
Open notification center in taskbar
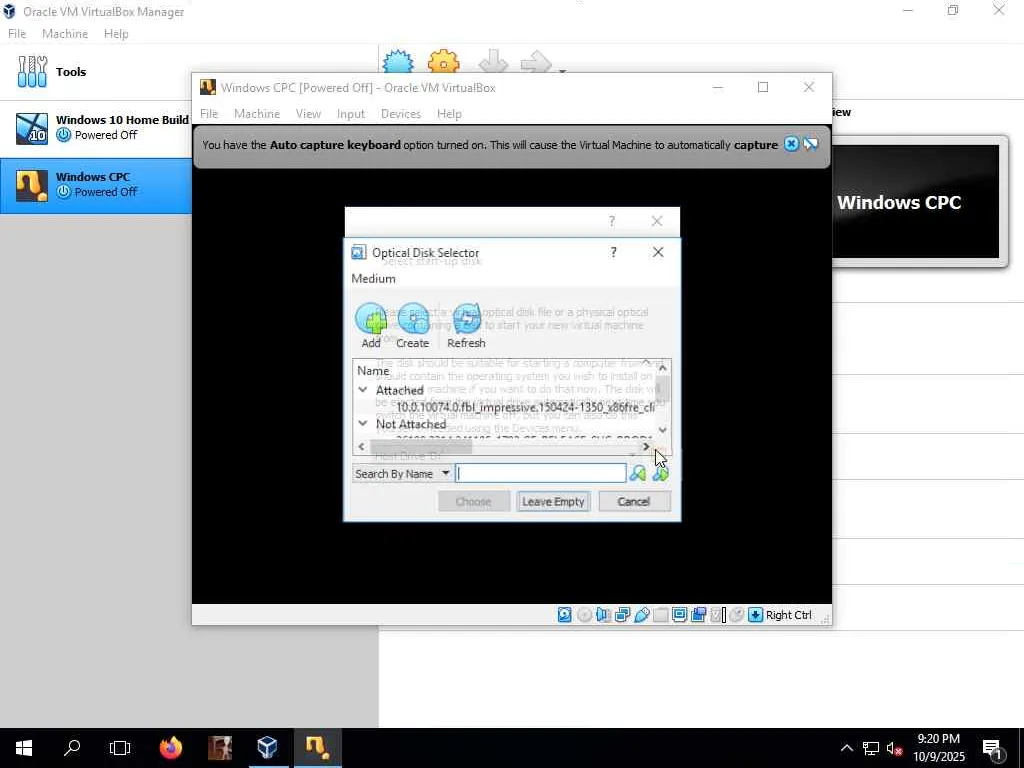(x=992, y=748)
